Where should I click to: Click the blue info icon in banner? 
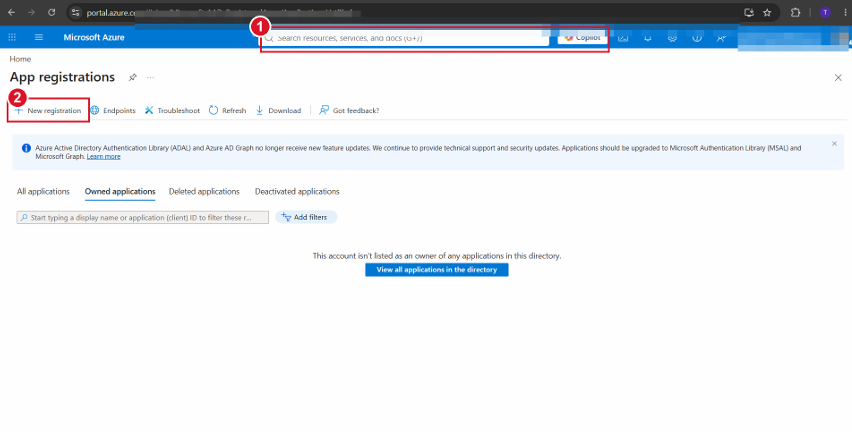26,148
